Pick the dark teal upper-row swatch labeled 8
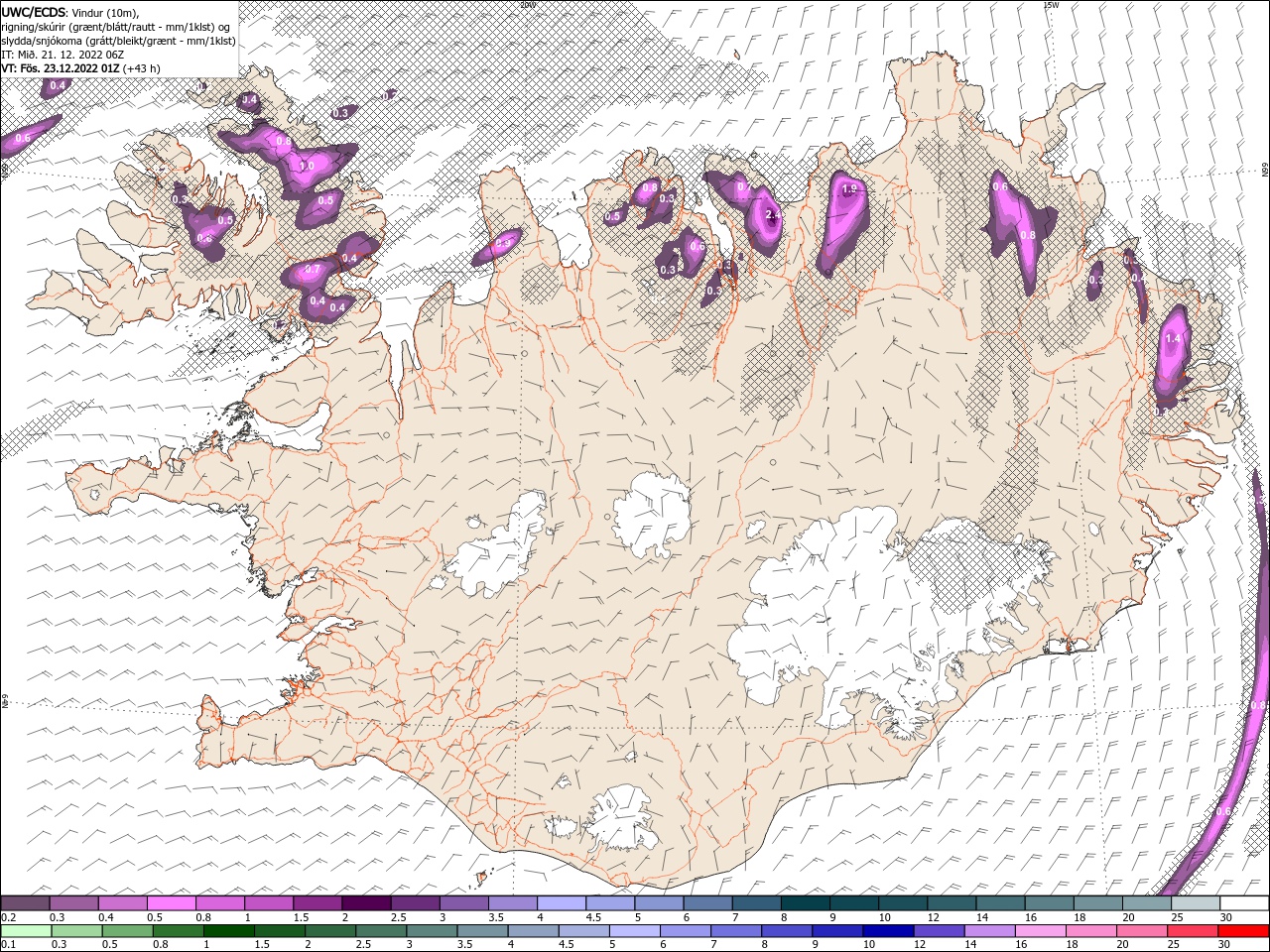 coord(804,903)
